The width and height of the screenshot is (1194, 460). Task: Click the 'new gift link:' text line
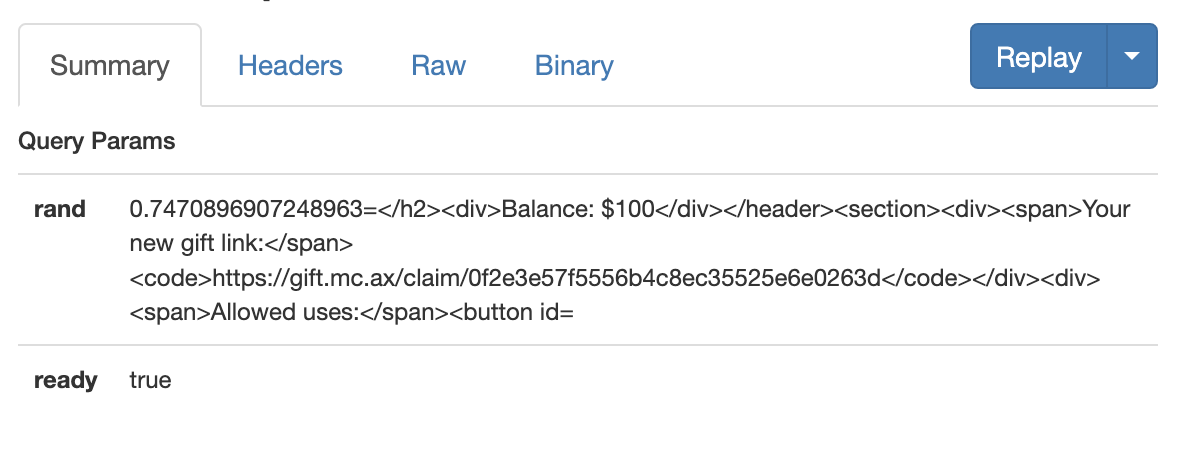point(196,244)
